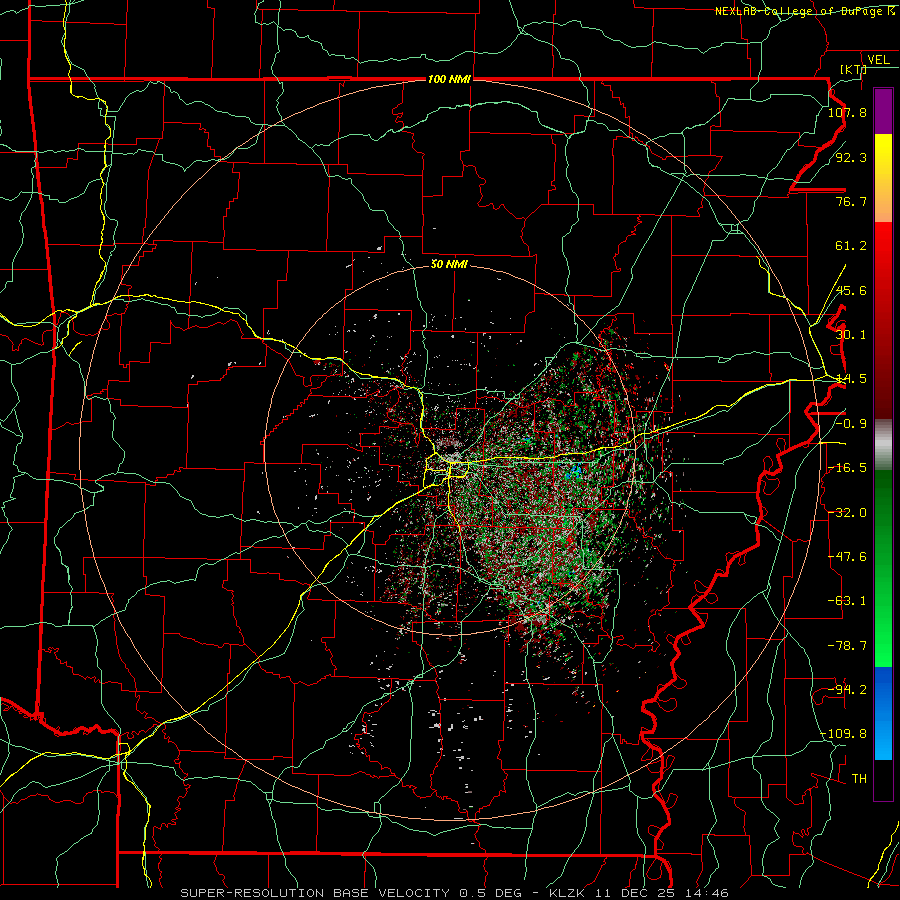Click the 61.2 value on velocity scale
900x900 pixels.
pos(851,246)
